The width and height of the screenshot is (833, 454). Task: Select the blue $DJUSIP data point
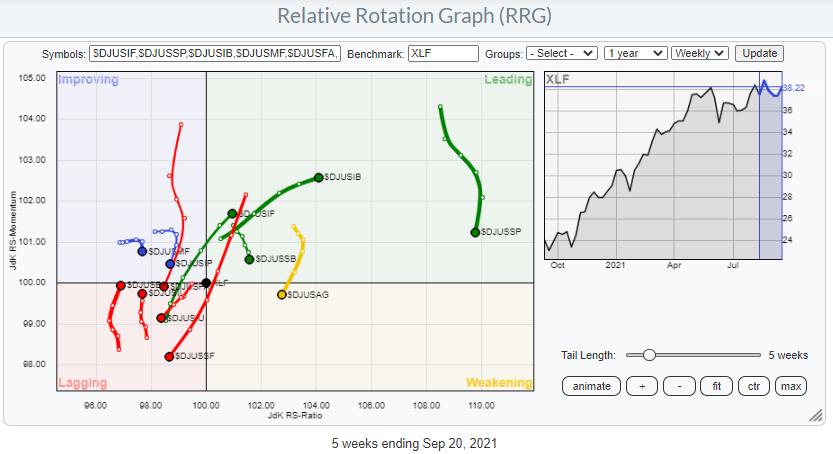click(170, 264)
